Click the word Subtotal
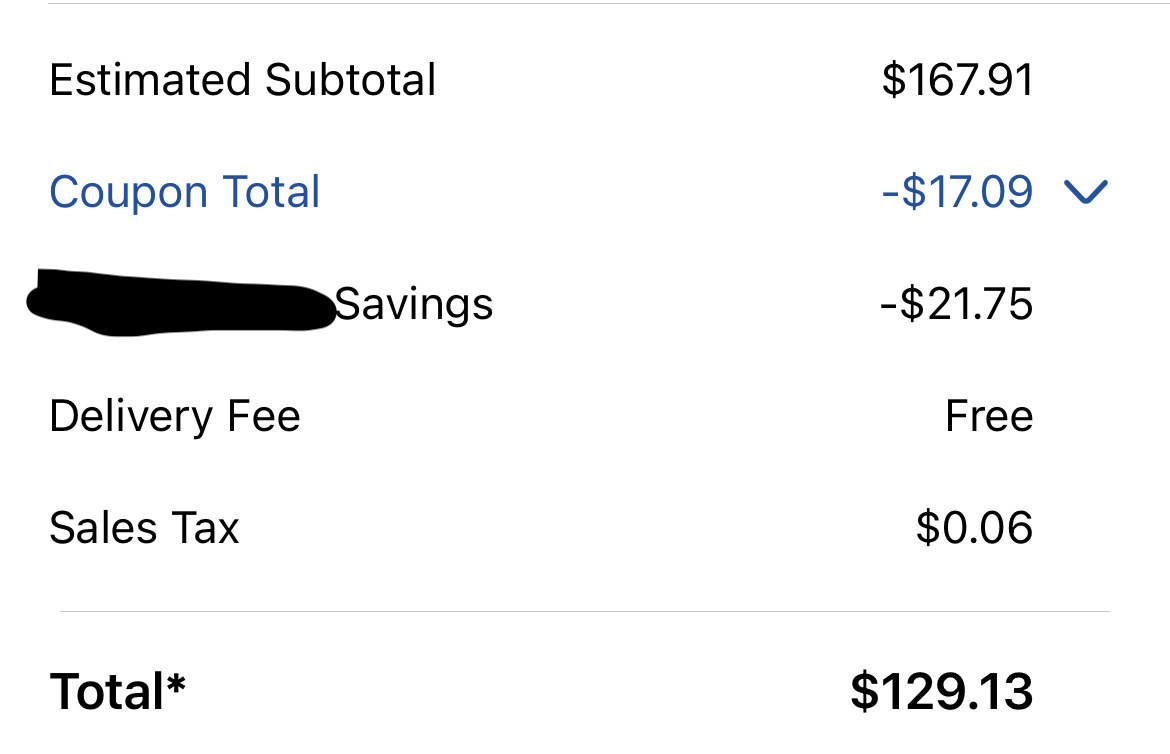Image resolution: width=1170 pixels, height=754 pixels. pyautogui.click(x=351, y=80)
